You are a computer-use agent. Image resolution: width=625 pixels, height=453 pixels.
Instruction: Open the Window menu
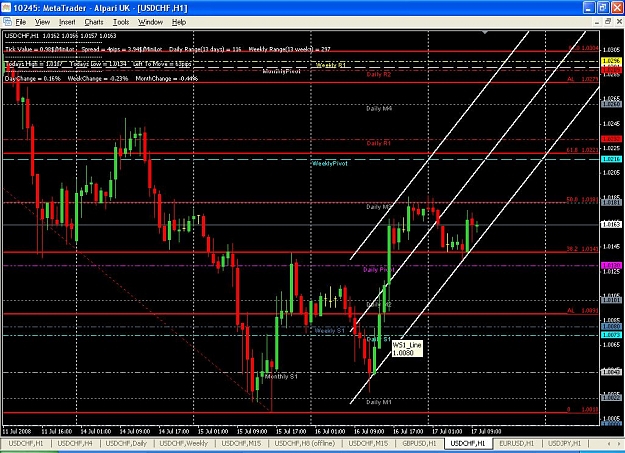(150, 22)
